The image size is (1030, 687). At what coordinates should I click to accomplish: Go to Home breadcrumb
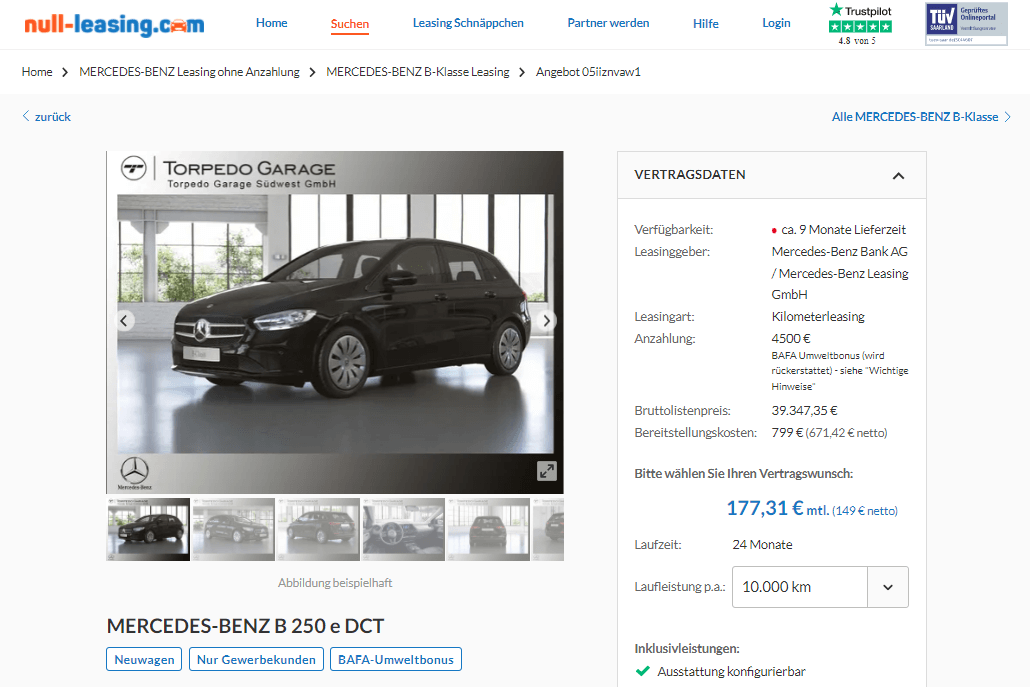click(x=37, y=72)
